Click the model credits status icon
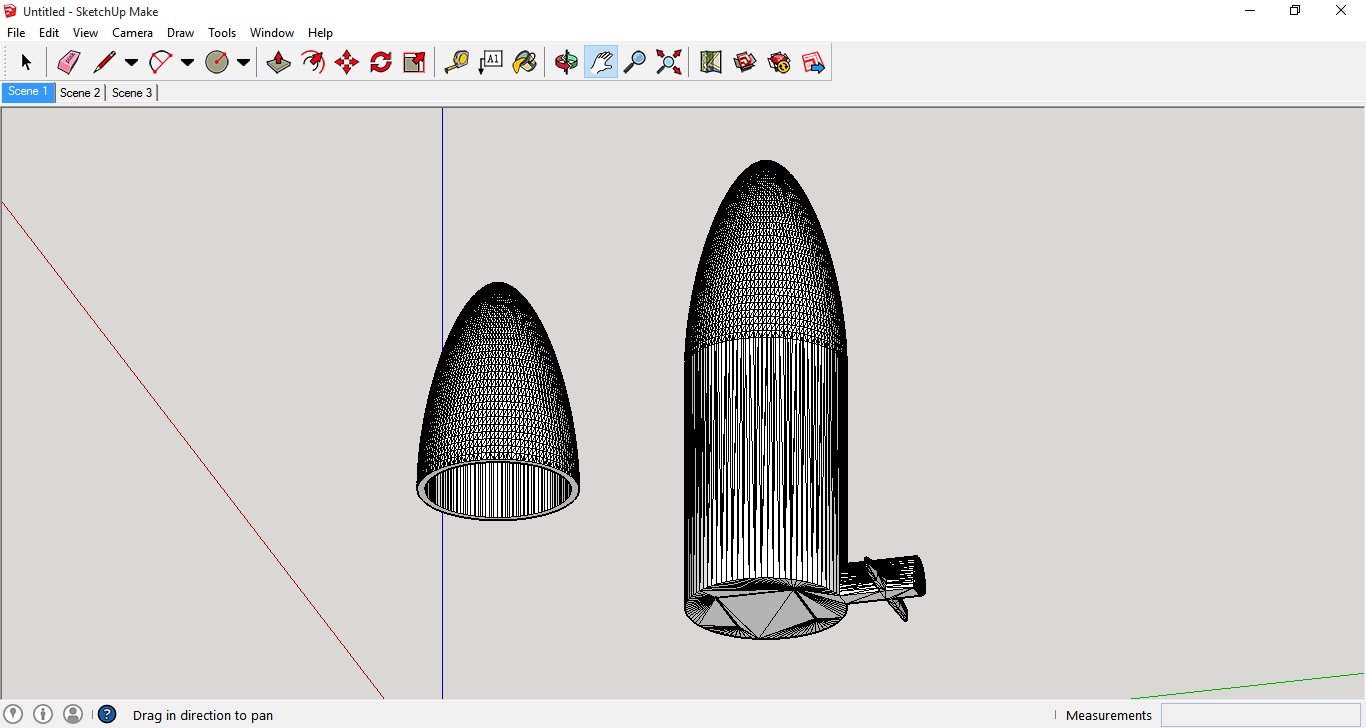 click(43, 714)
